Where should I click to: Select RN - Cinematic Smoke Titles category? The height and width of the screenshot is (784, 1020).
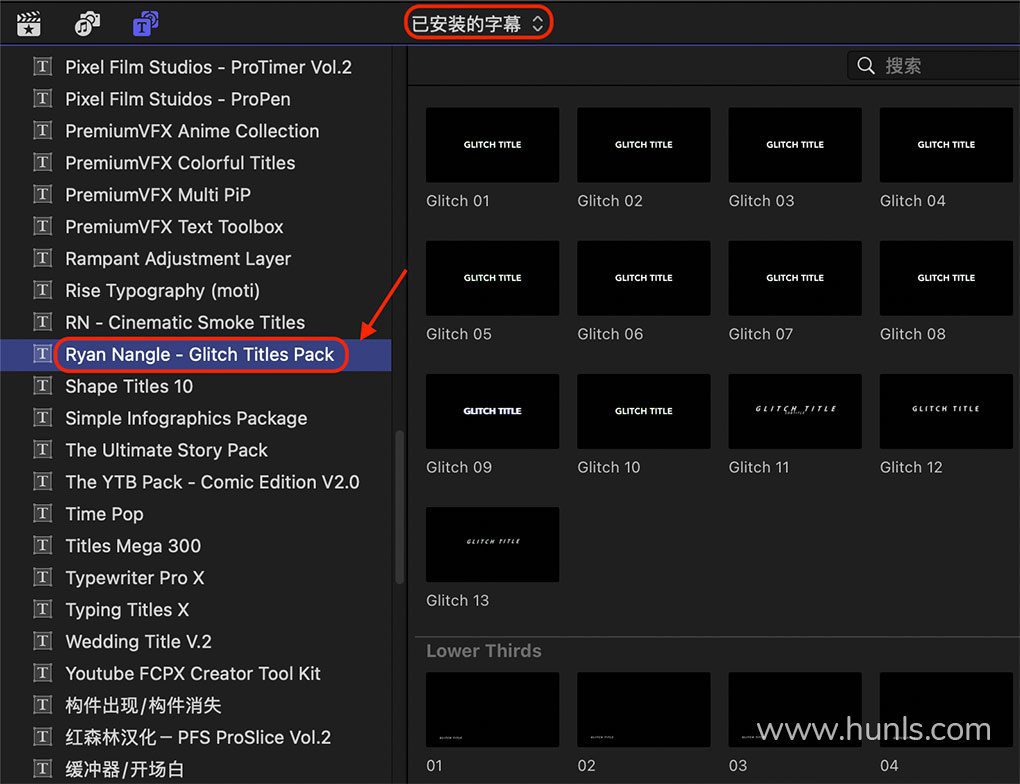click(185, 322)
